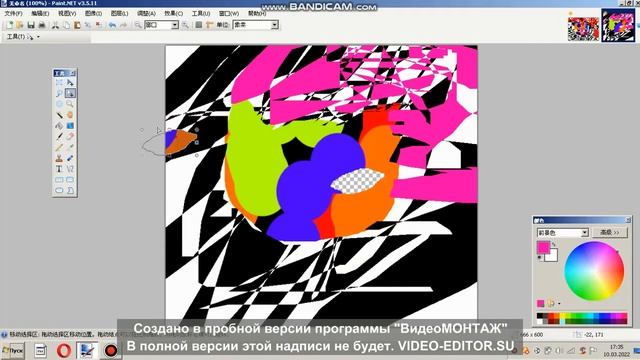Click the Print toolbar icon
640x360 pixels.
click(x=42, y=25)
